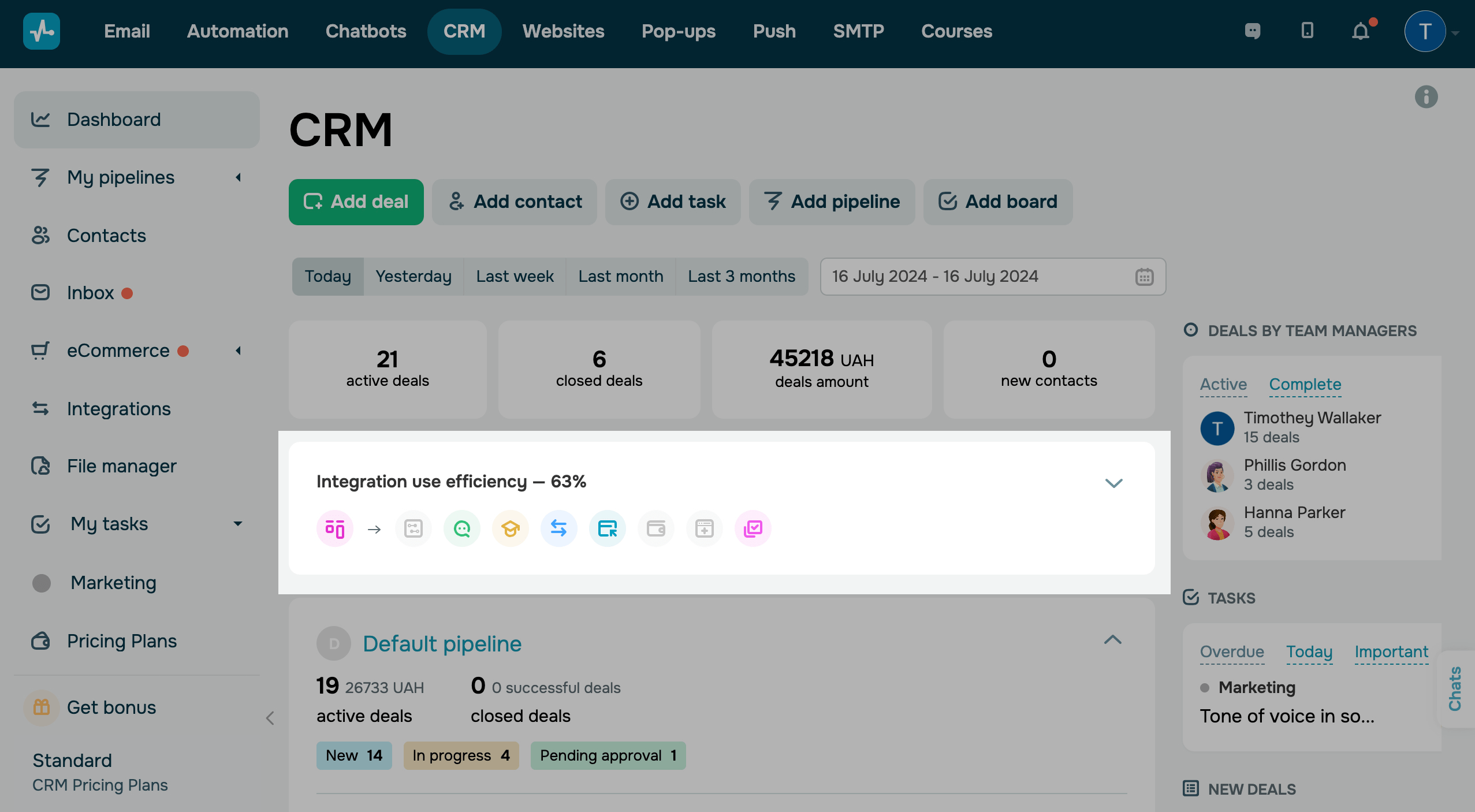Open the info icon near CRM title

[1426, 97]
